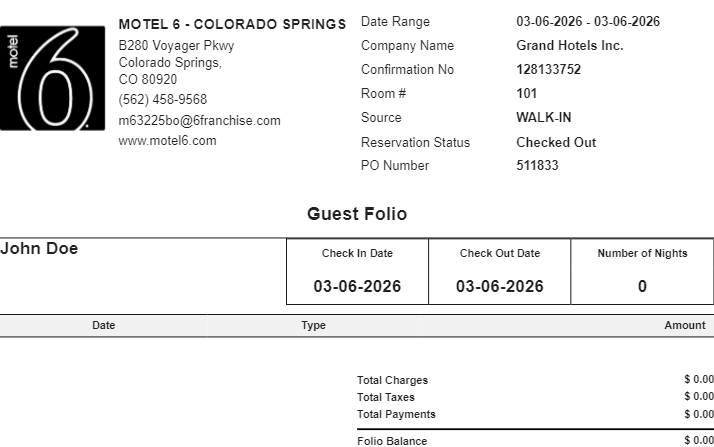Select company name Grand Hotels Inc.
This screenshot has height=447, width=714.
(569, 46)
